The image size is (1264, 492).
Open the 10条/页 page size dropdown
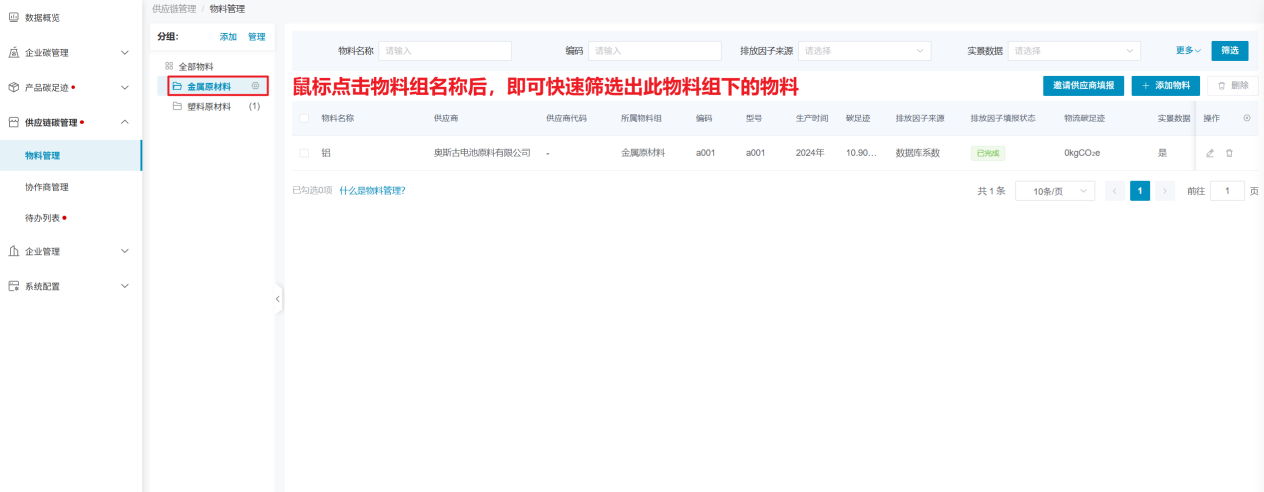pyautogui.click(x=1054, y=191)
